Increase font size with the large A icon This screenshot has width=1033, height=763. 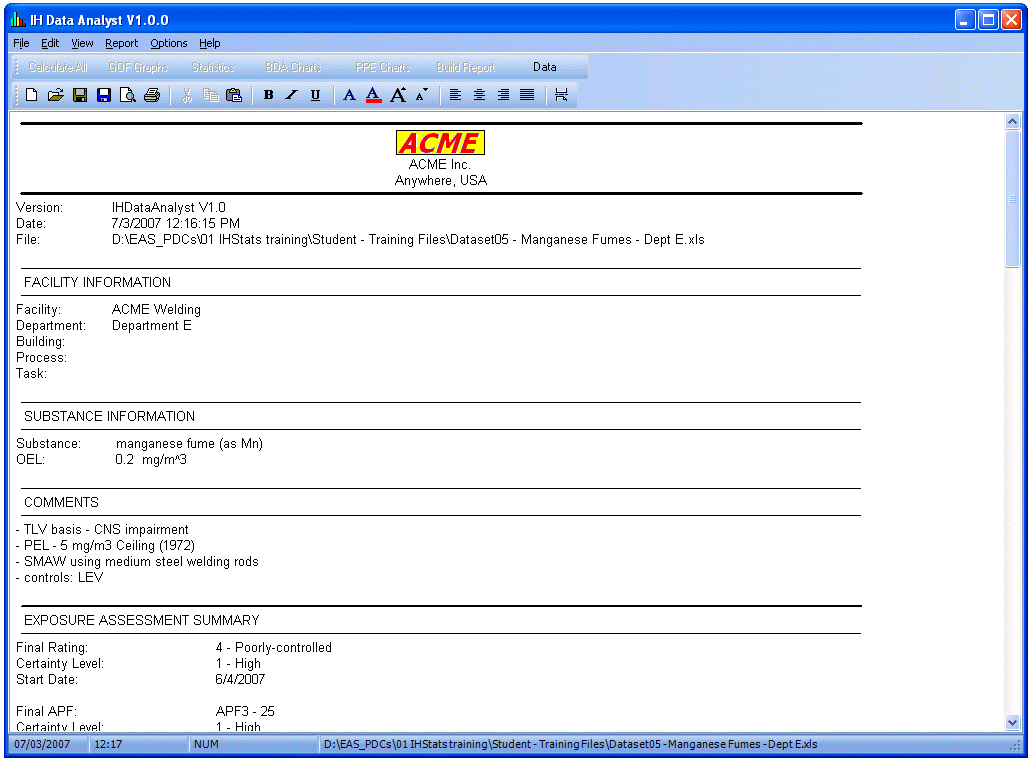pyautogui.click(x=398, y=94)
